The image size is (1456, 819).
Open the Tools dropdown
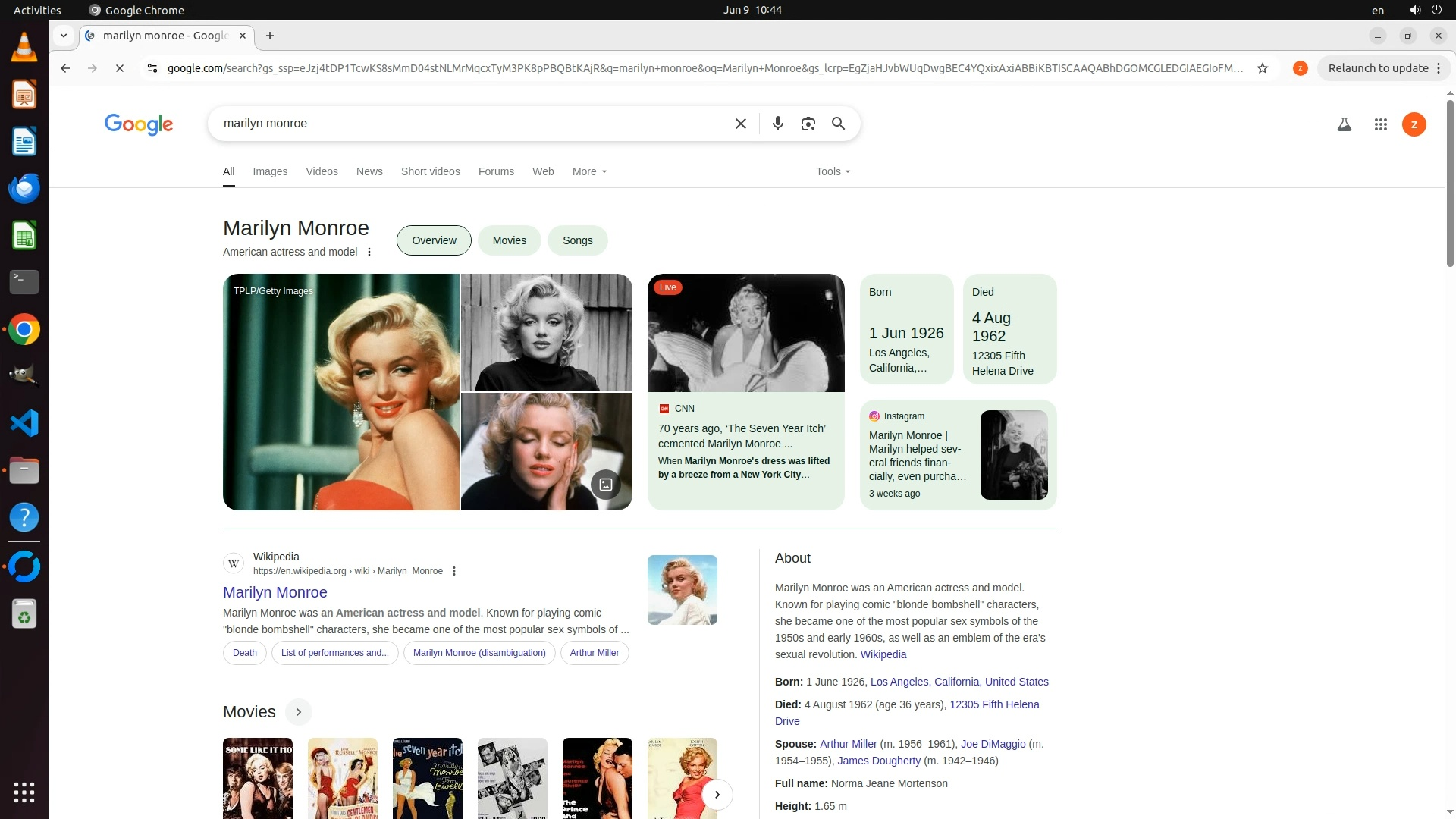pyautogui.click(x=832, y=171)
